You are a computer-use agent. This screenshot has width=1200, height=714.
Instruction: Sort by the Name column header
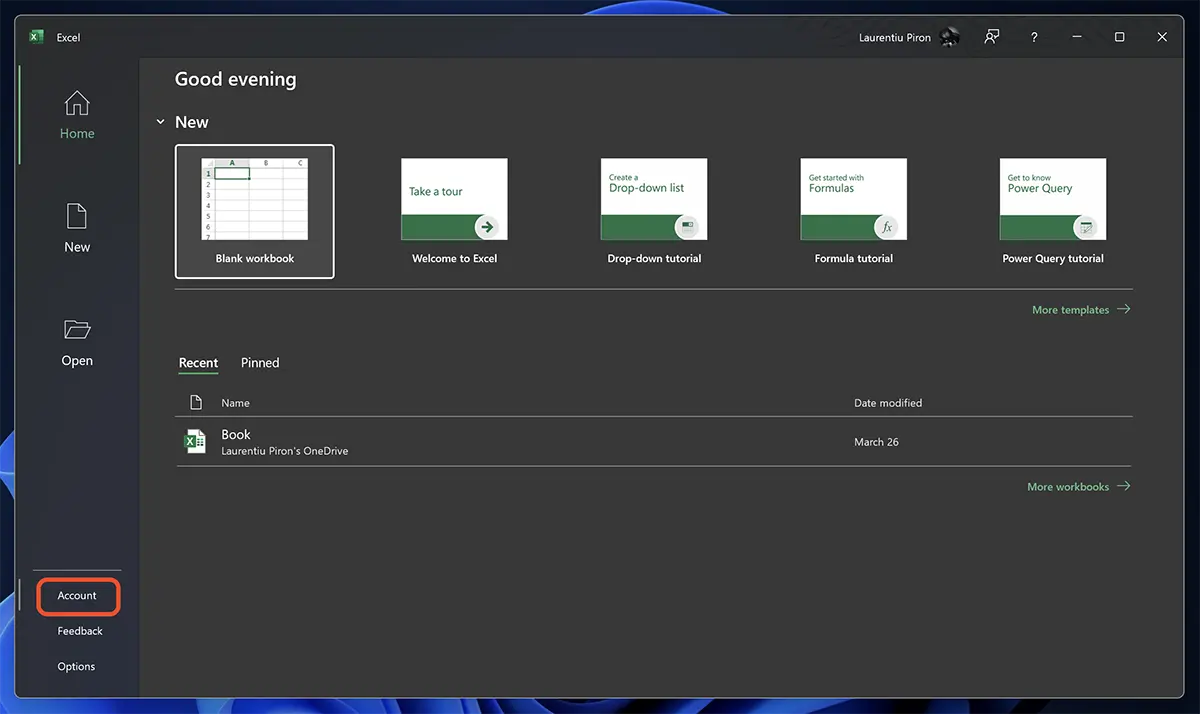(x=235, y=403)
